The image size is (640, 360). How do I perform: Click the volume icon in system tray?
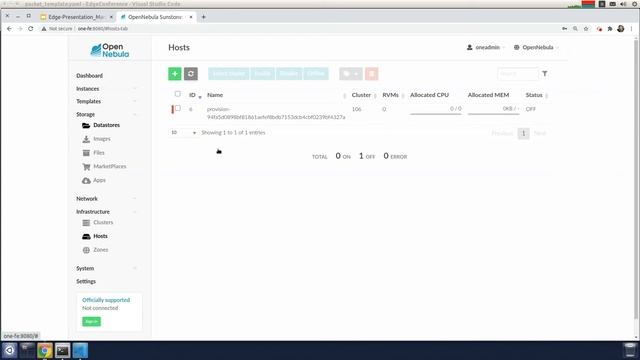[623, 4]
